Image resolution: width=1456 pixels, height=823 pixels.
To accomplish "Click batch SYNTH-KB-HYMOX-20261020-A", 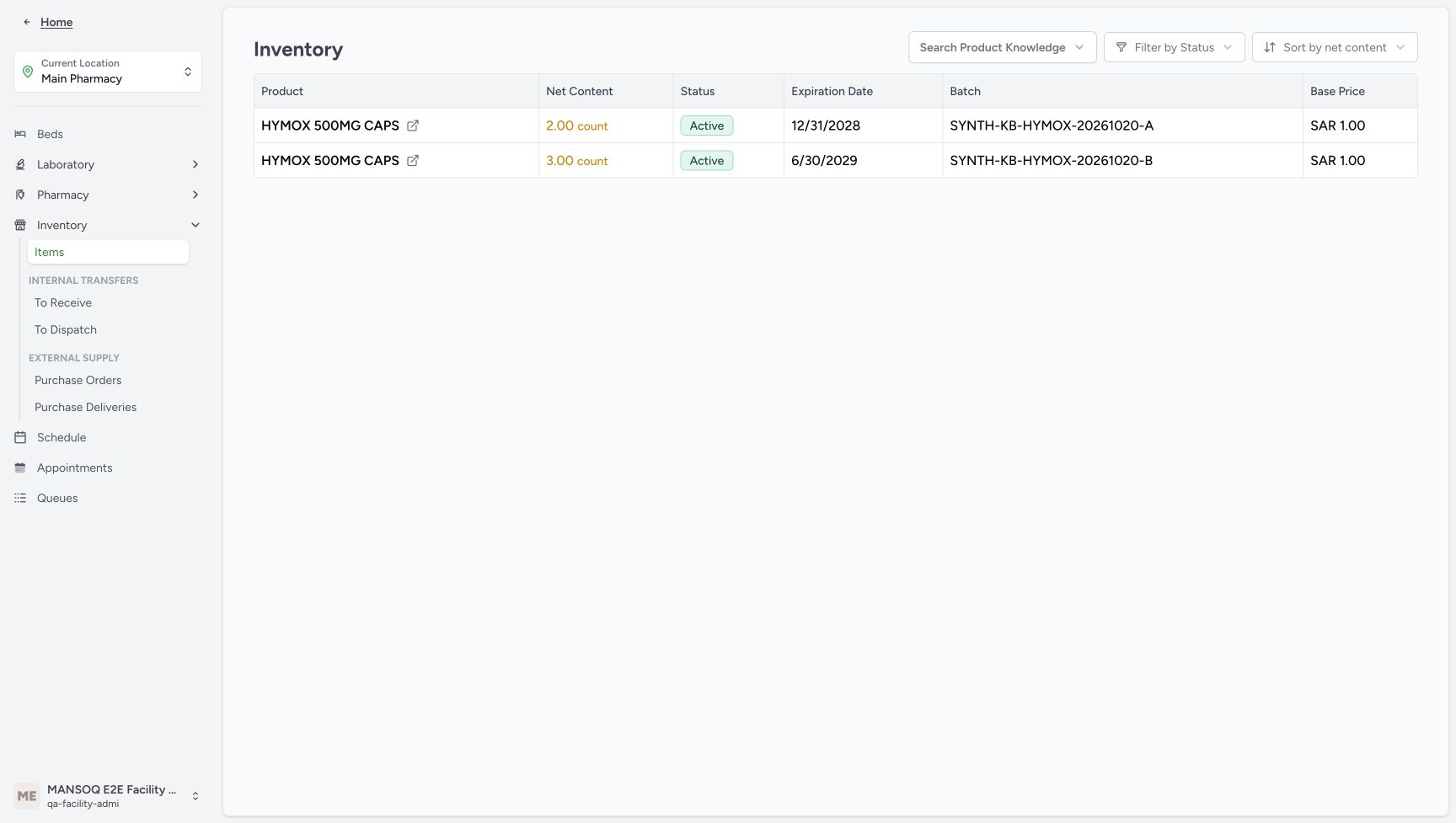I will [1052, 126].
